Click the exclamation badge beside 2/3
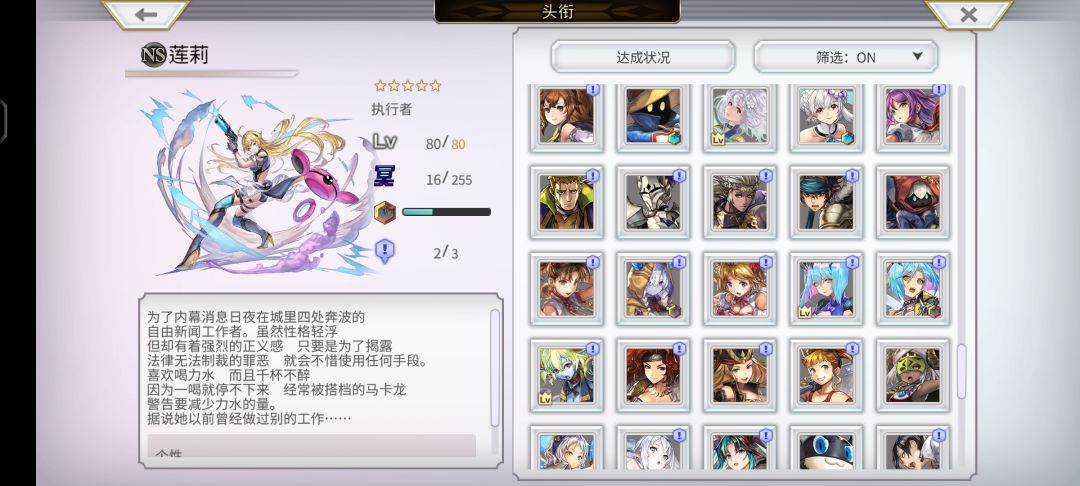This screenshot has width=1080, height=486. tap(385, 251)
